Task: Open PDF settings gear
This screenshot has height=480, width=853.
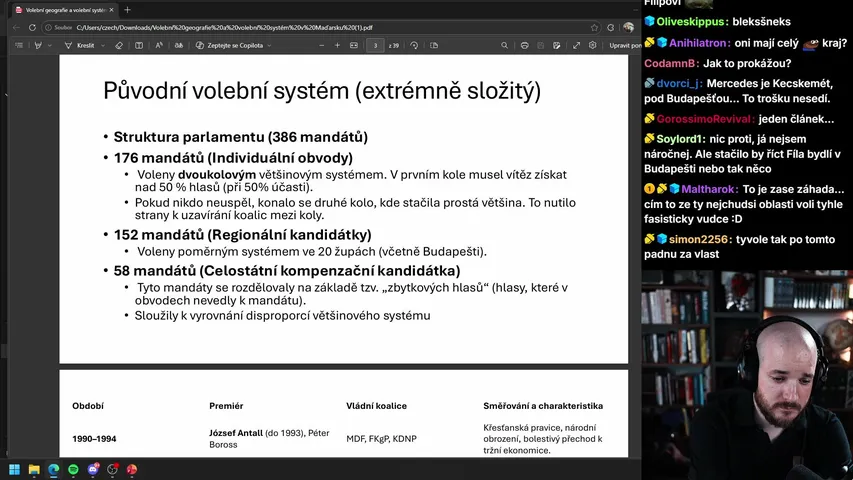Action: click(x=592, y=46)
